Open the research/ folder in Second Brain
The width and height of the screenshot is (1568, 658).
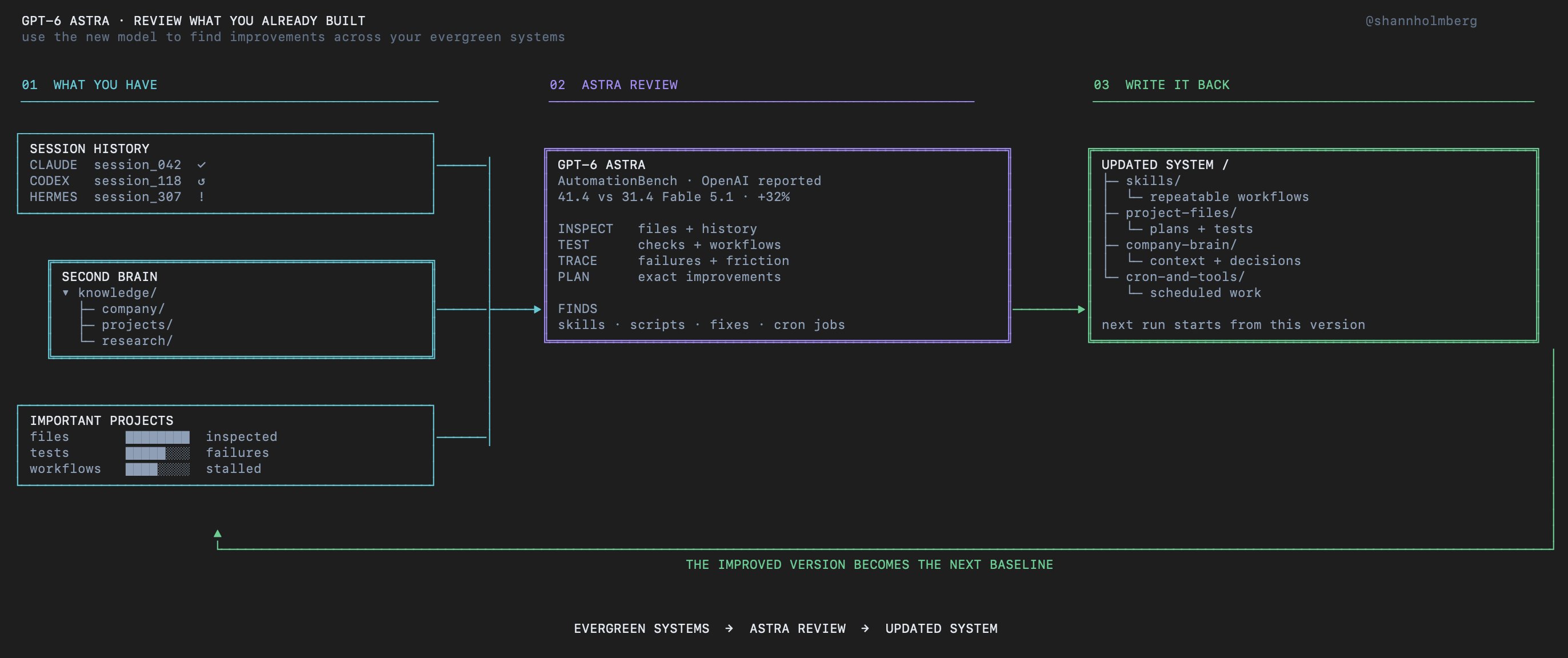point(137,341)
